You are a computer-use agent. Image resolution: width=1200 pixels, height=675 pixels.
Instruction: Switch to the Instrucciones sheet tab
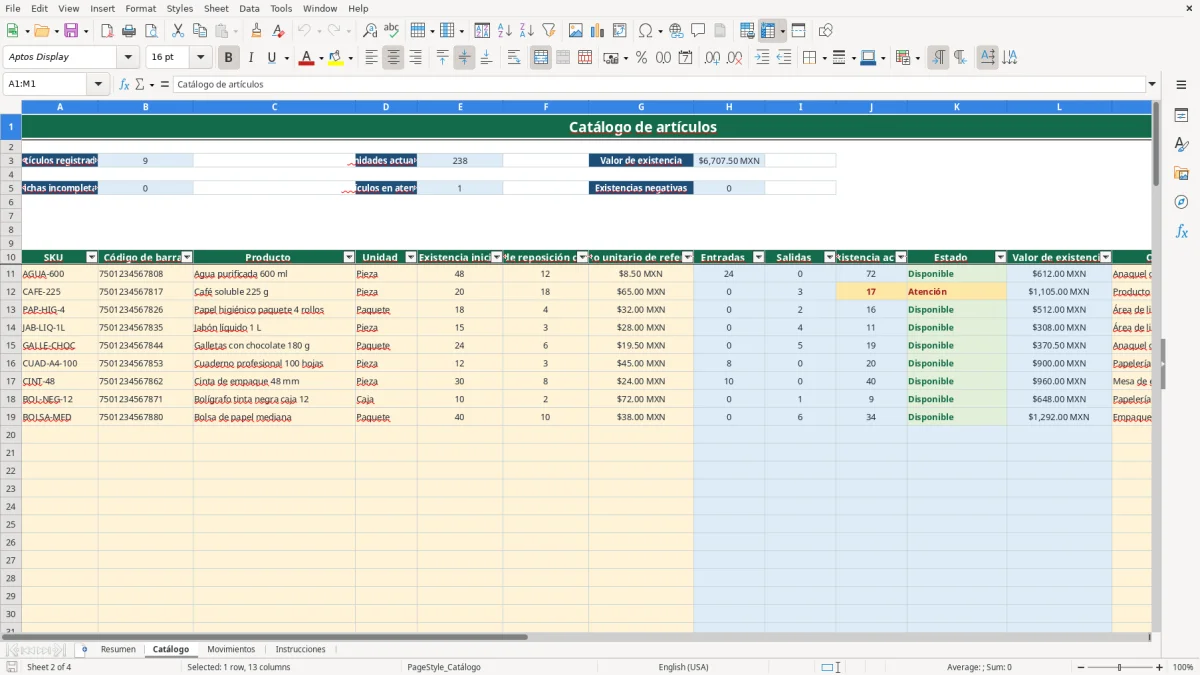pyautogui.click(x=301, y=649)
